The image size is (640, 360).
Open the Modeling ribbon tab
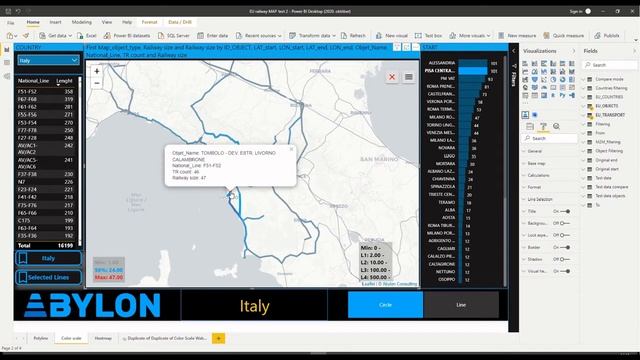tap(82, 22)
